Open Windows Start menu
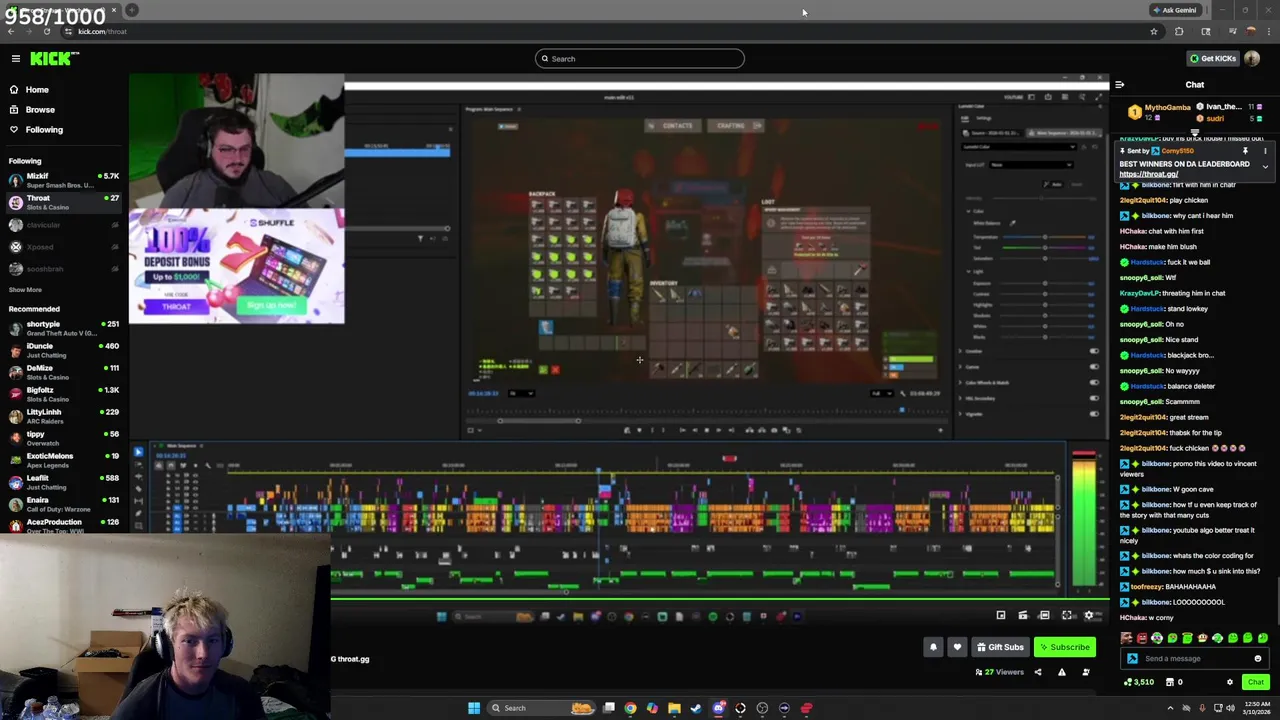The height and width of the screenshot is (720, 1280). [474, 708]
